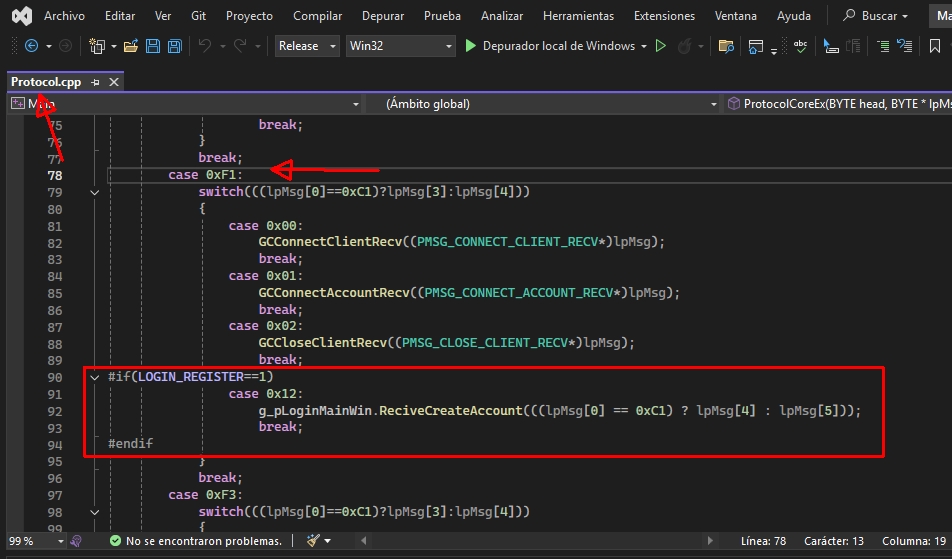The height and width of the screenshot is (559, 952).
Task: Toggle the bookmark icon in toolbar
Action: 935,46
